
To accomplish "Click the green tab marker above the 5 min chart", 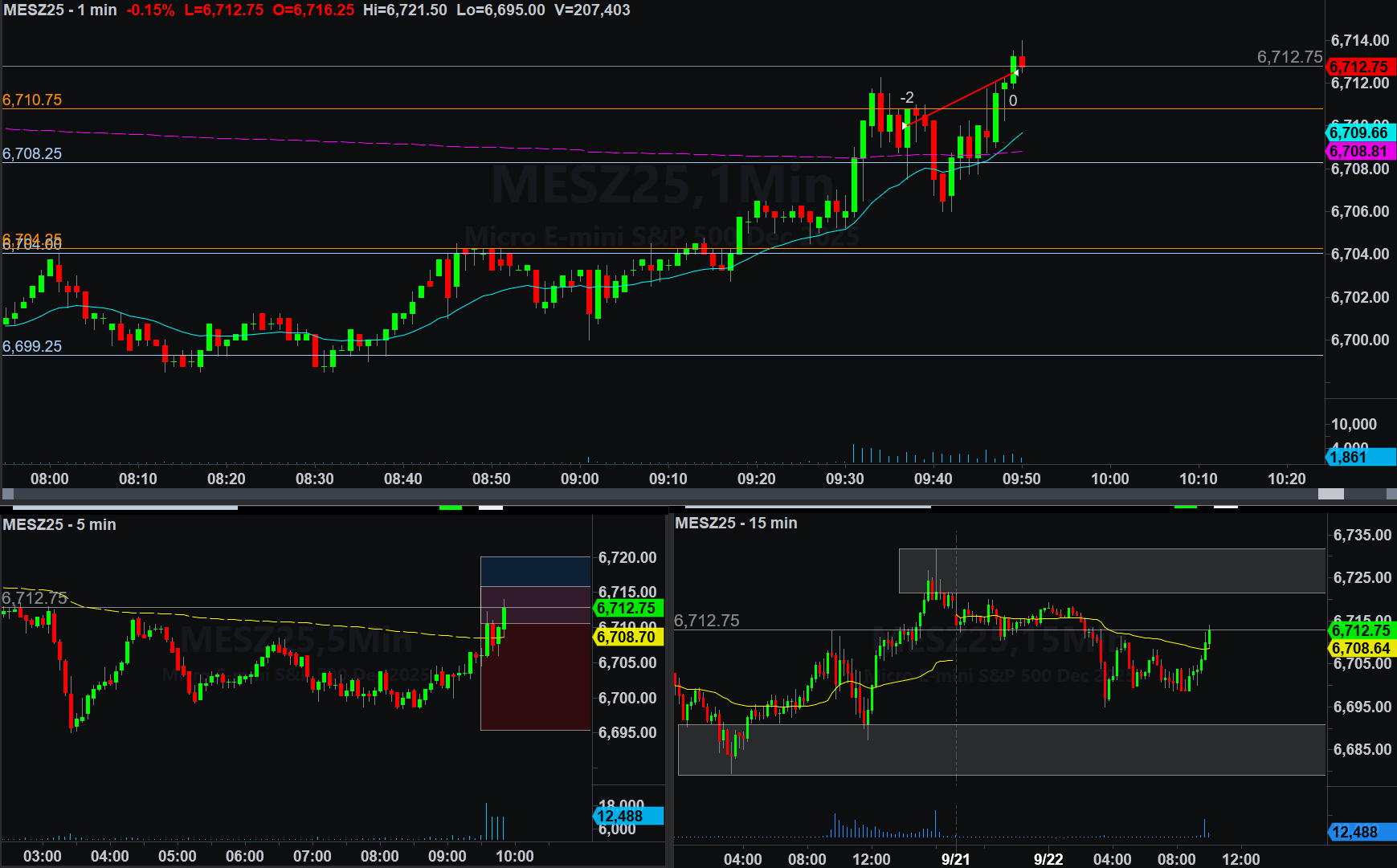I will (x=451, y=507).
